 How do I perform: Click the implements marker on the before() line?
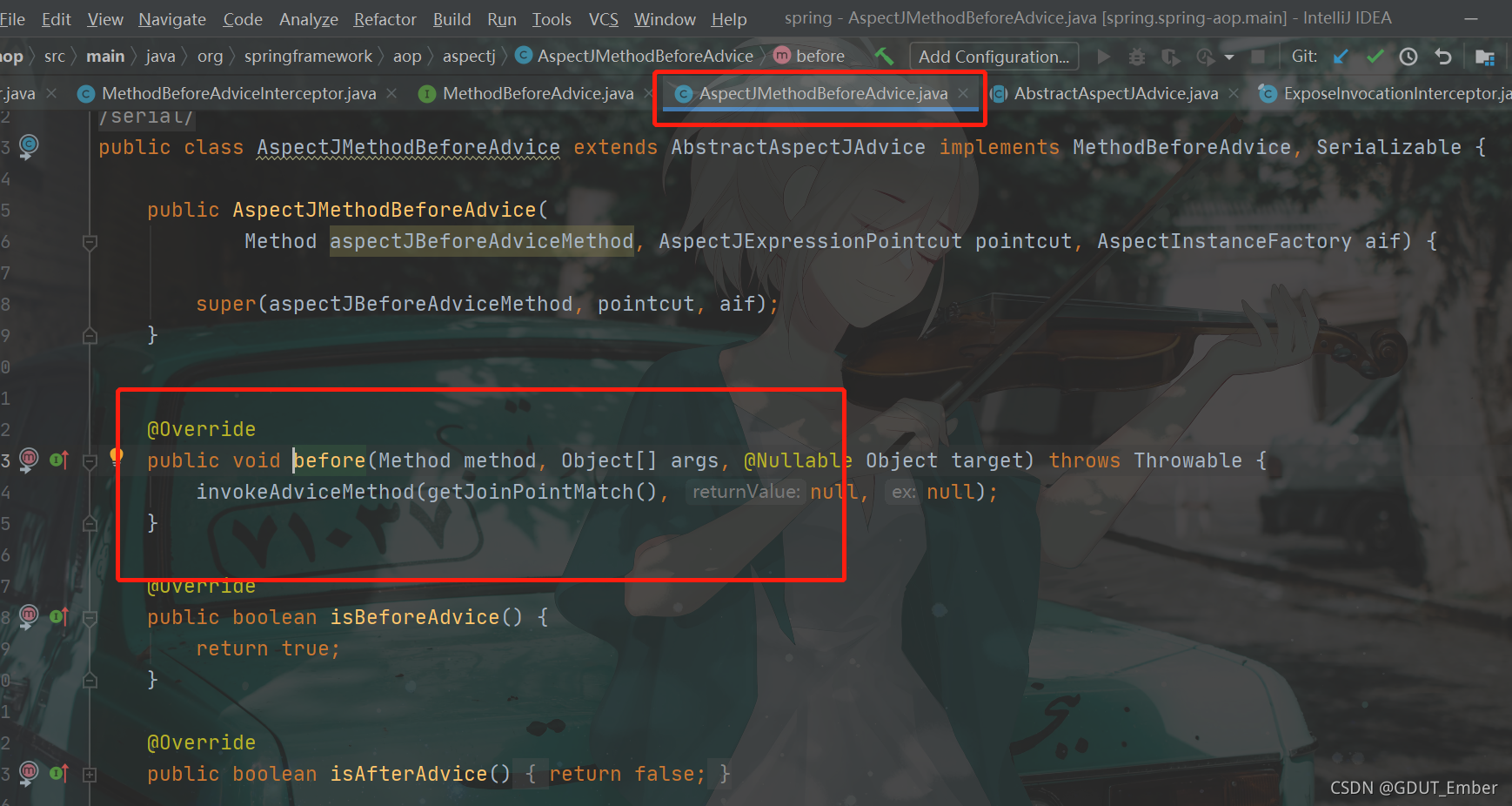click(59, 460)
